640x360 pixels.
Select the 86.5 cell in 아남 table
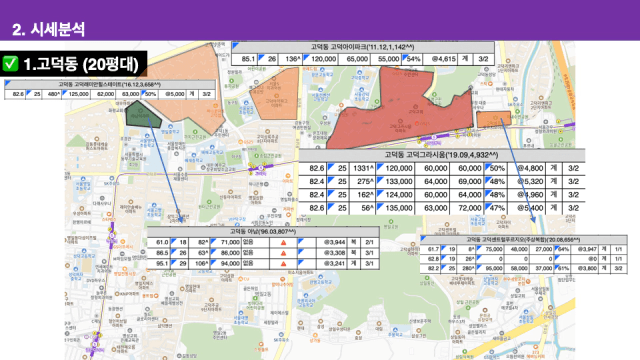pyautogui.click(x=159, y=253)
